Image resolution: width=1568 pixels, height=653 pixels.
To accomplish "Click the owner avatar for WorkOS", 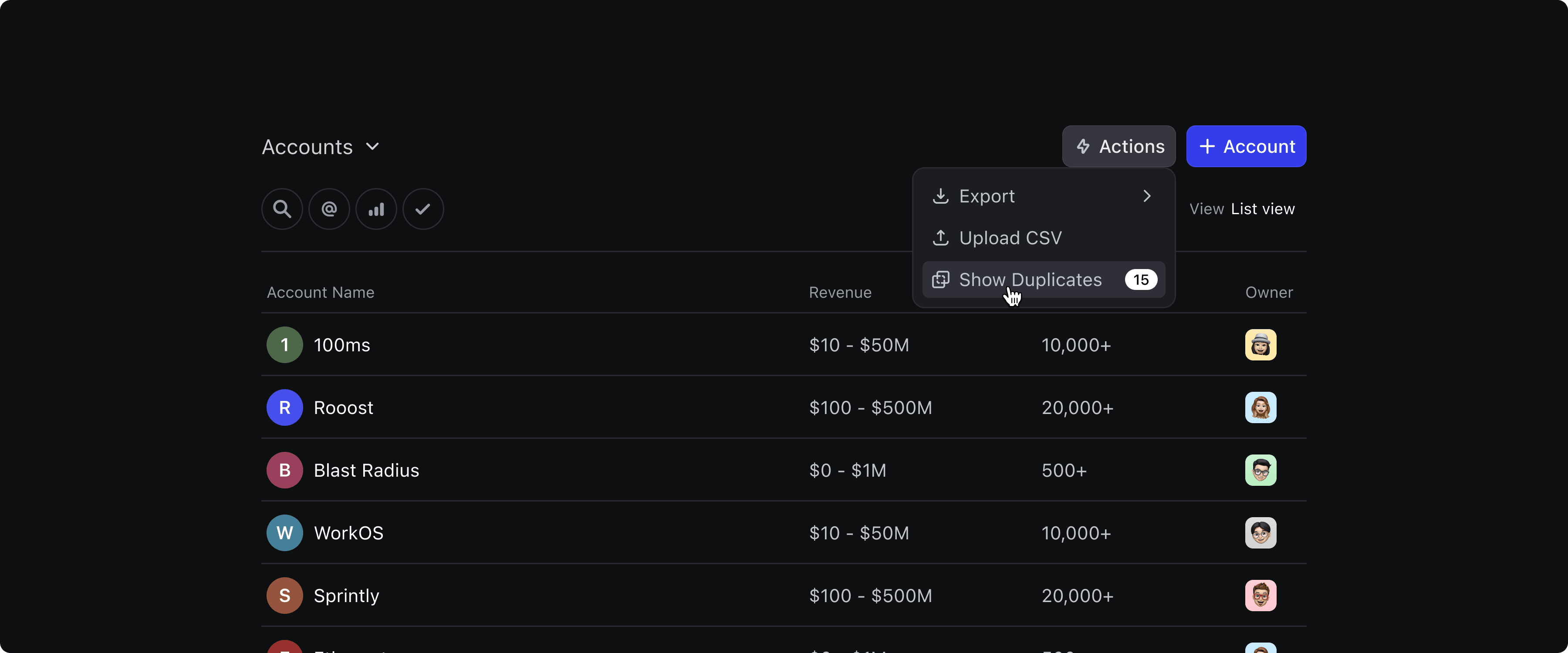I will [x=1260, y=533].
